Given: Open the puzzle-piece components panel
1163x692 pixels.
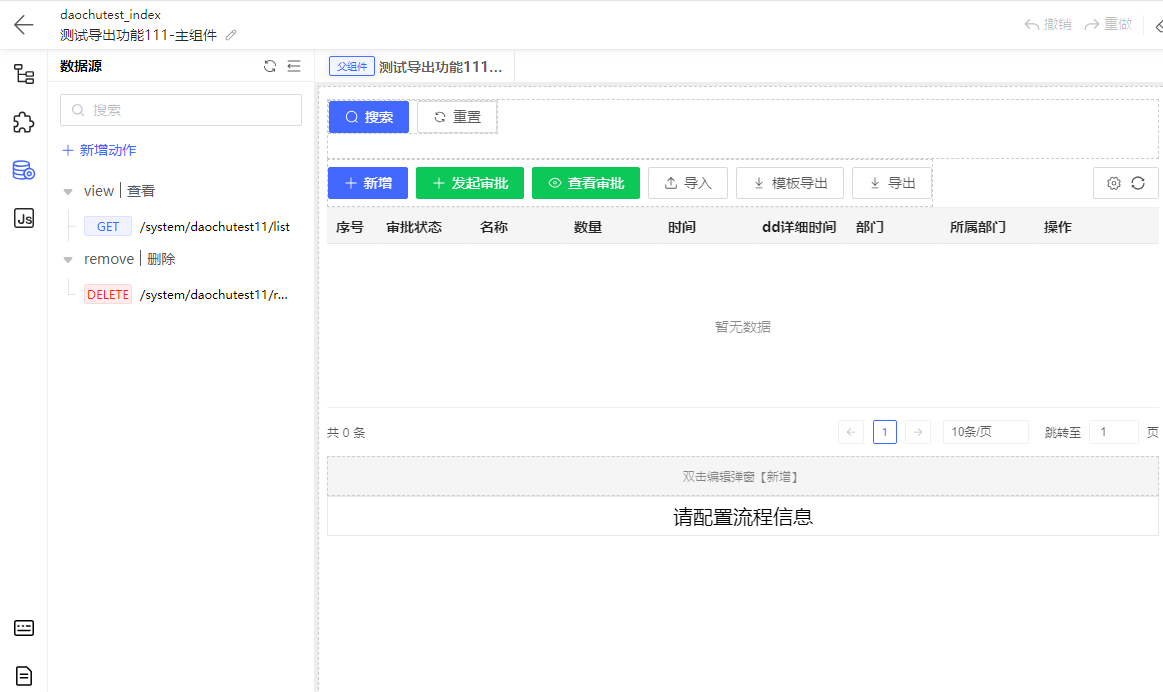Looking at the screenshot, I should (x=24, y=122).
